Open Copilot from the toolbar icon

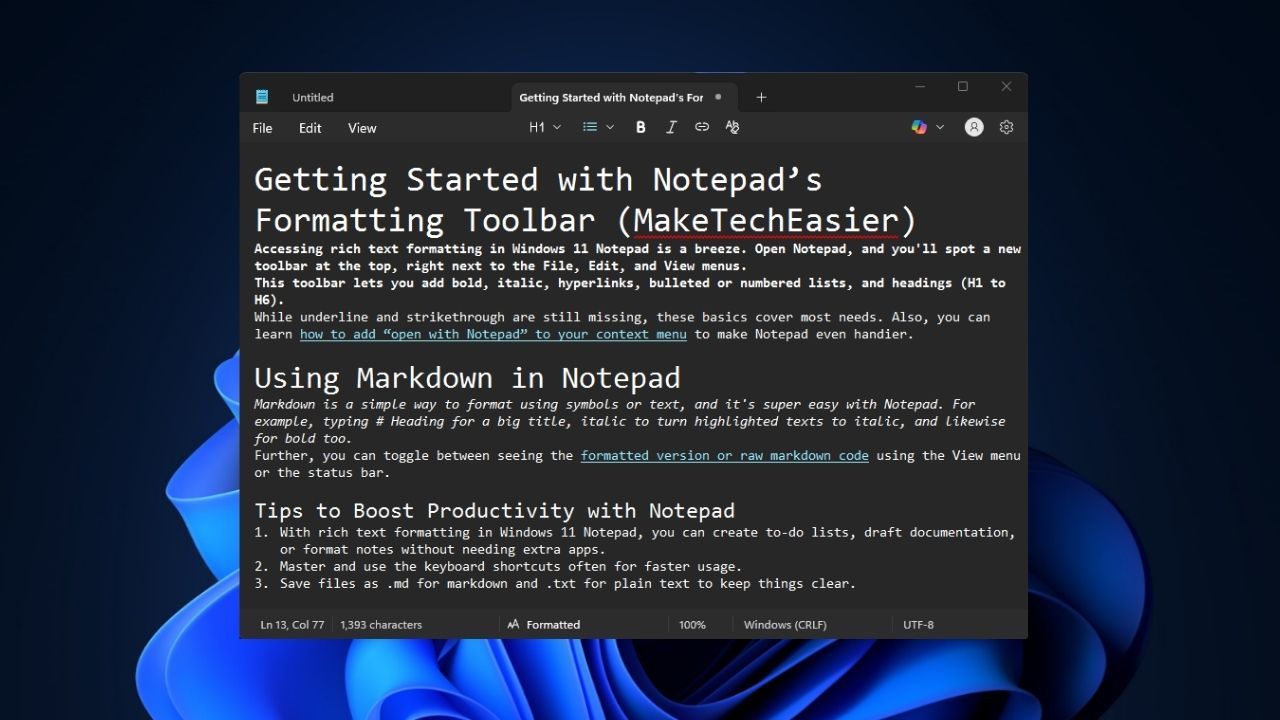click(918, 127)
